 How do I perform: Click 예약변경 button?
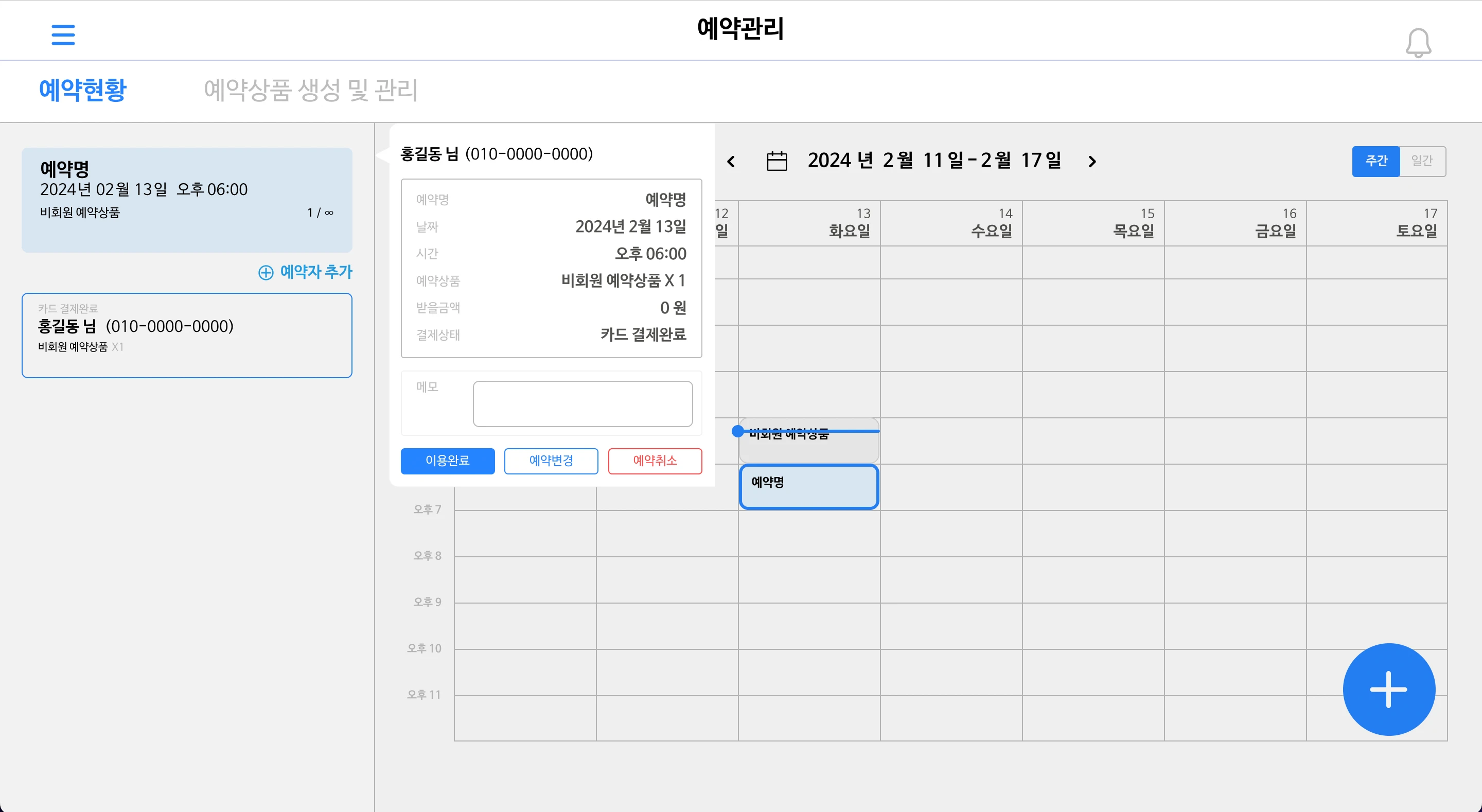(551, 461)
